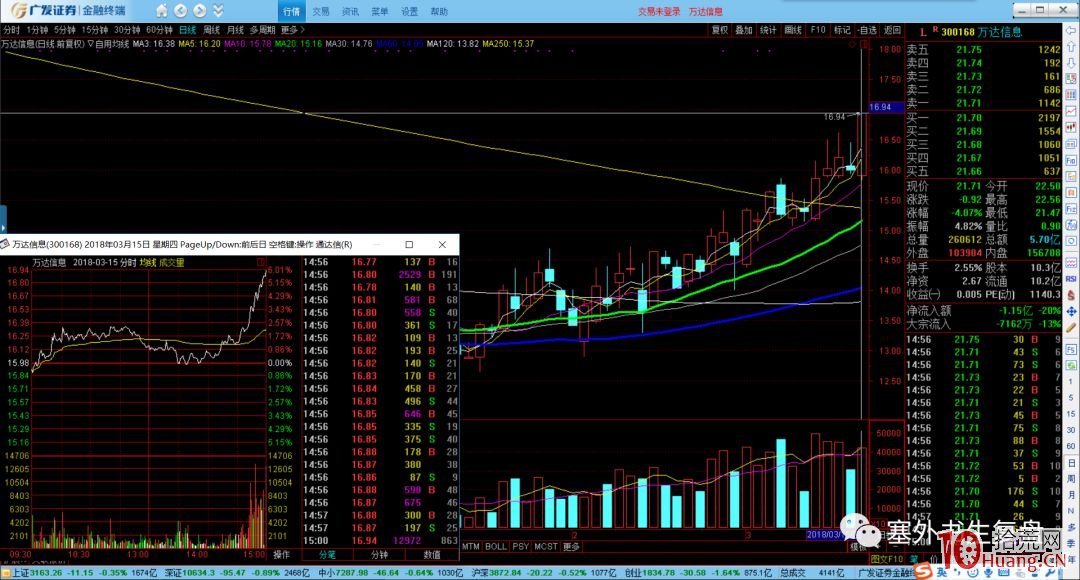Switch chart to 60分钟 period

tap(160, 30)
